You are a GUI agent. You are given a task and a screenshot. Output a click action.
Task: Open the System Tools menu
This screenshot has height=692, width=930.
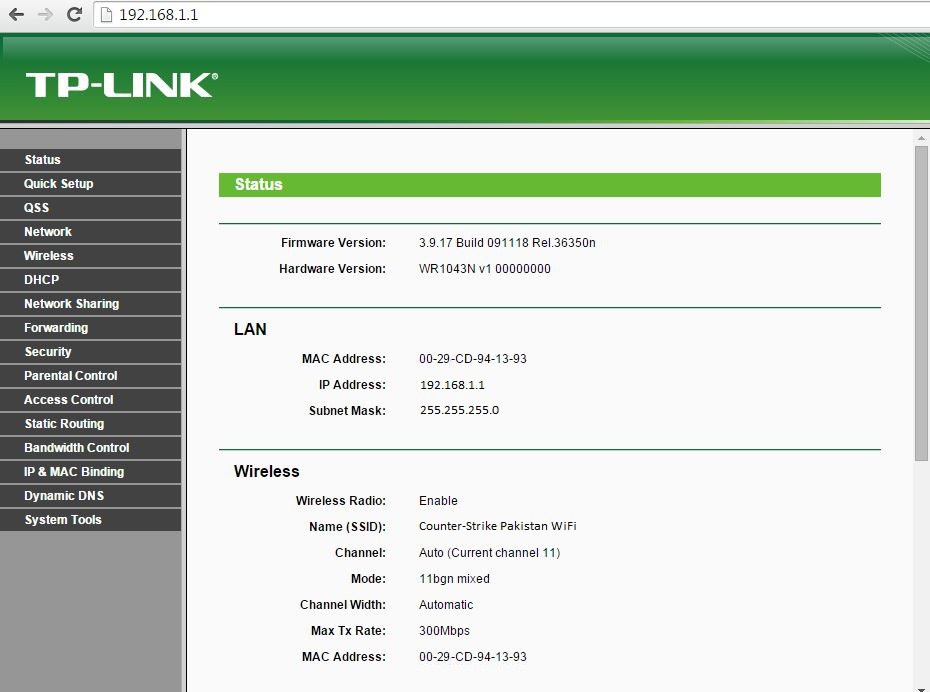(62, 519)
